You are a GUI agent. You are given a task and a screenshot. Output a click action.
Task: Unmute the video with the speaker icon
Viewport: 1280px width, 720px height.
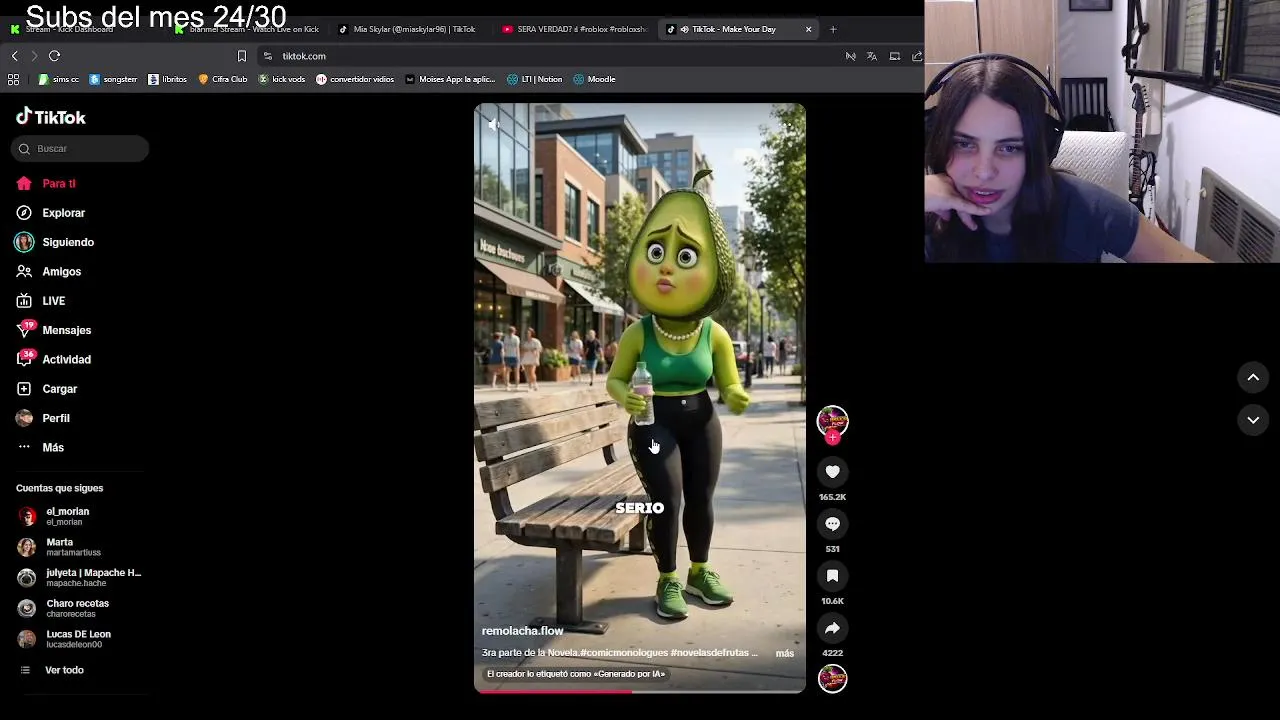tap(493, 124)
